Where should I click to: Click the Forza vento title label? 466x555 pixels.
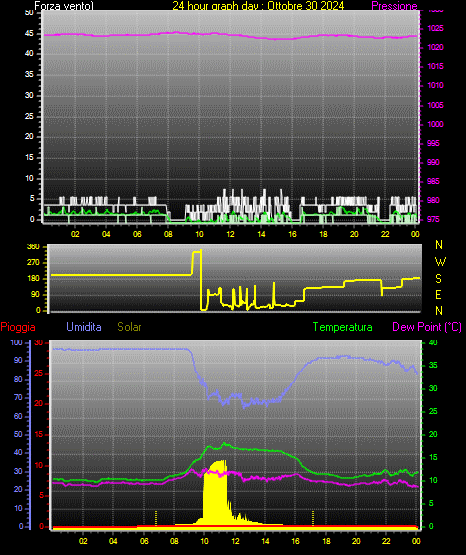click(x=64, y=6)
